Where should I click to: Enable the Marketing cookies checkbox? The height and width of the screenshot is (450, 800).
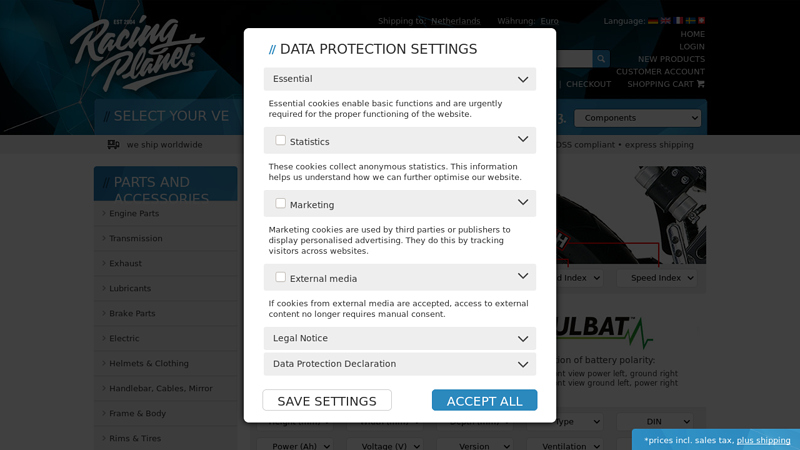[281, 204]
